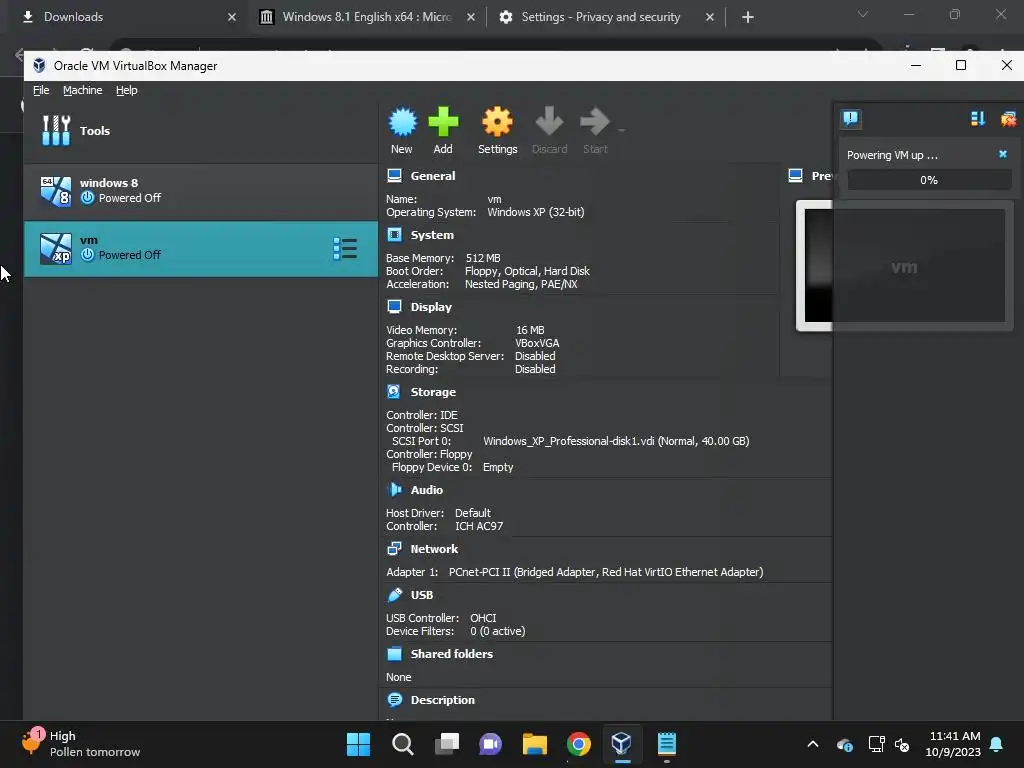Click the Network adapters icon
The height and width of the screenshot is (768, 1024).
click(x=394, y=549)
